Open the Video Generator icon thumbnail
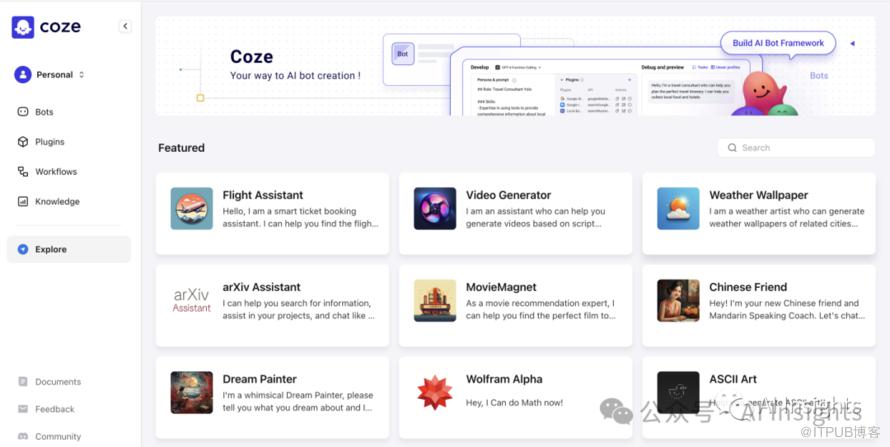This screenshot has height=447, width=890. click(x=435, y=208)
